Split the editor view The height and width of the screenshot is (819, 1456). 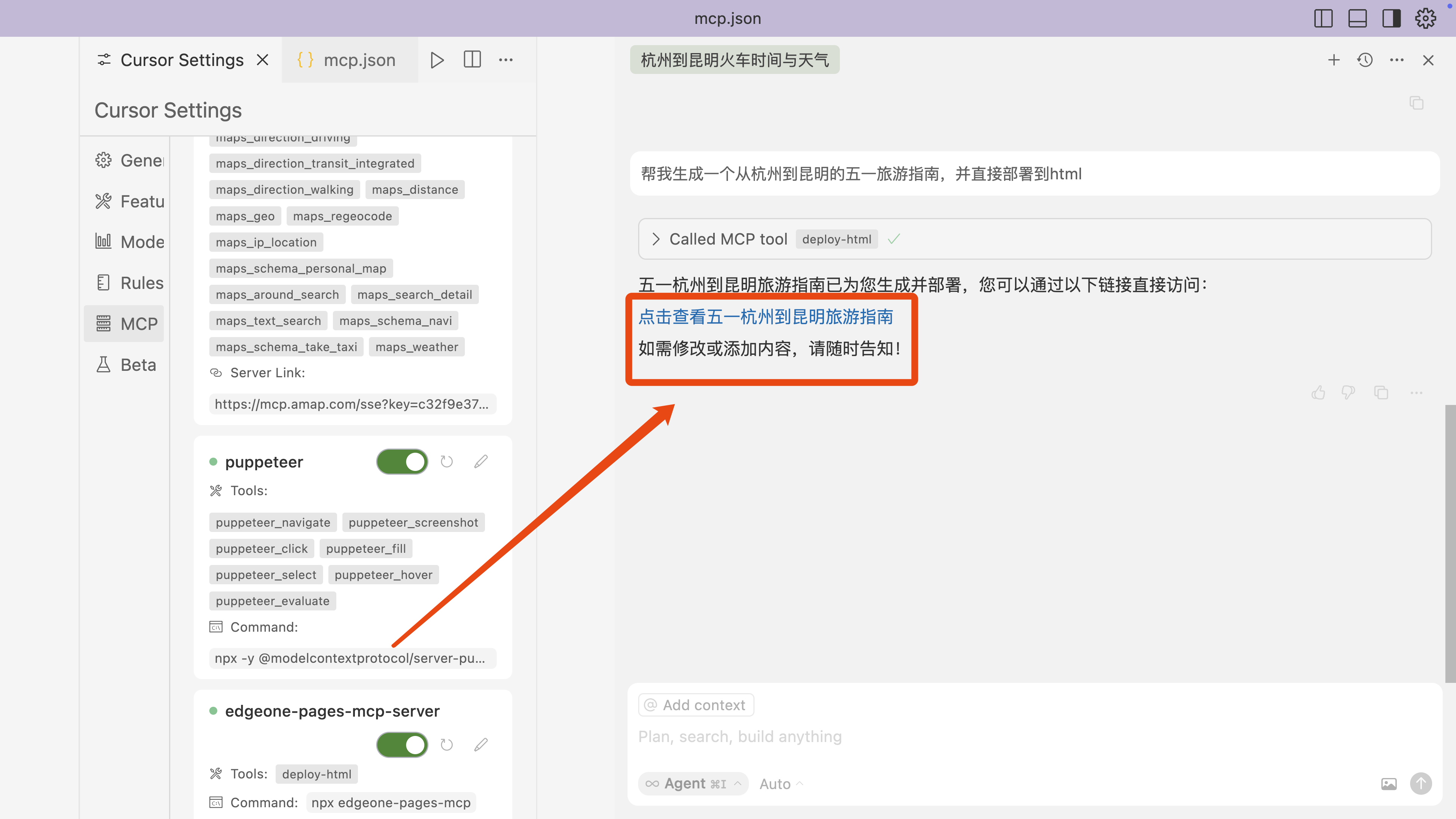tap(472, 60)
